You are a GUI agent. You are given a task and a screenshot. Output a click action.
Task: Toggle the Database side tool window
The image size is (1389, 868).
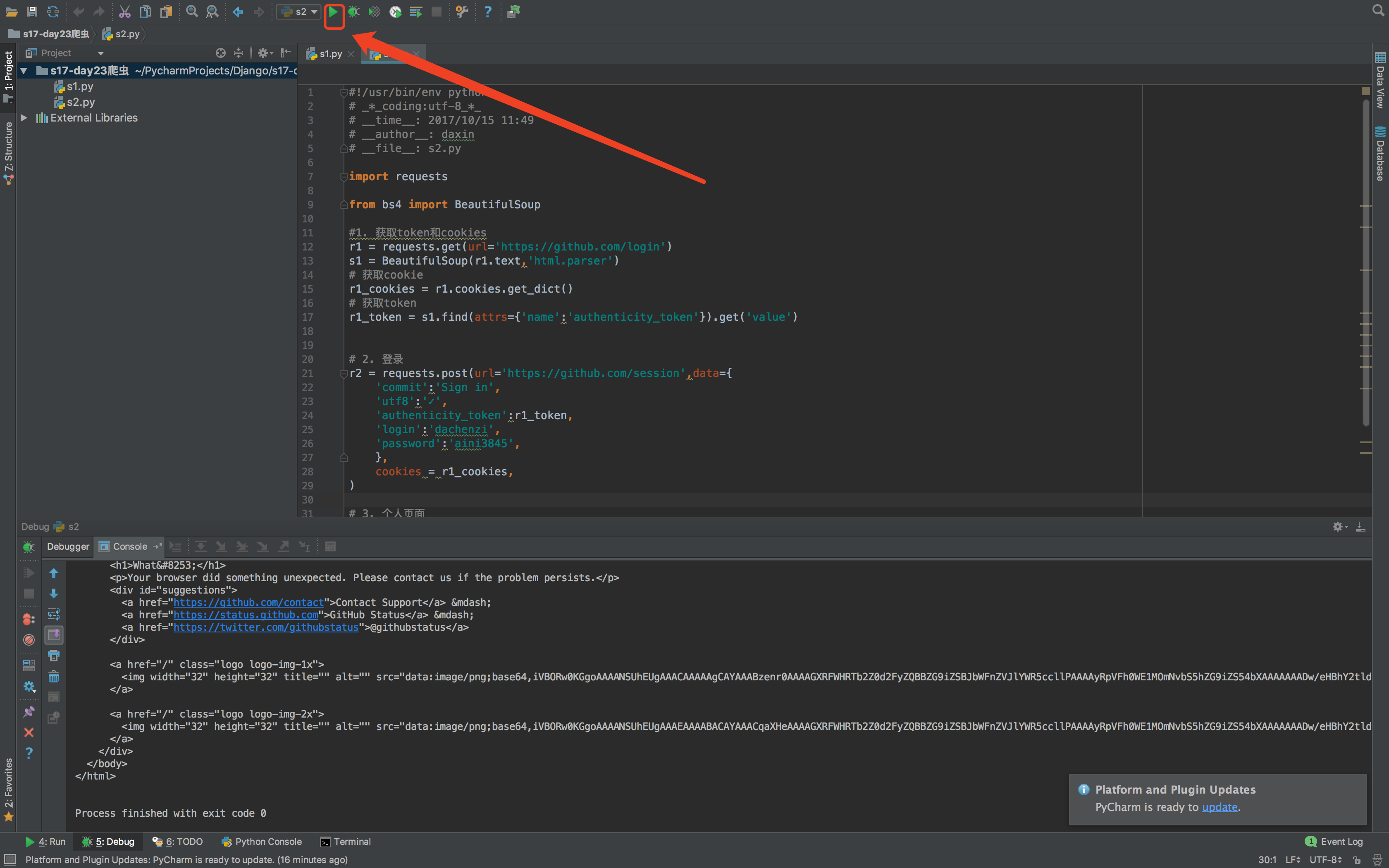pos(1380,154)
